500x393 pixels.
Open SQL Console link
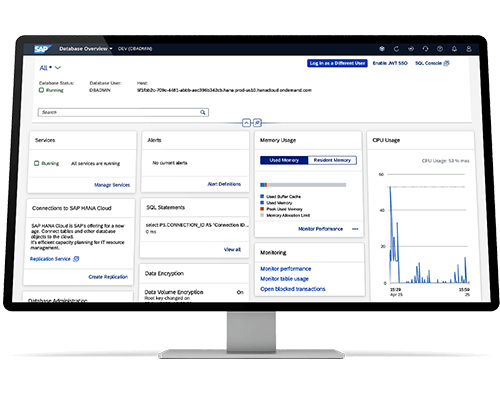click(428, 63)
